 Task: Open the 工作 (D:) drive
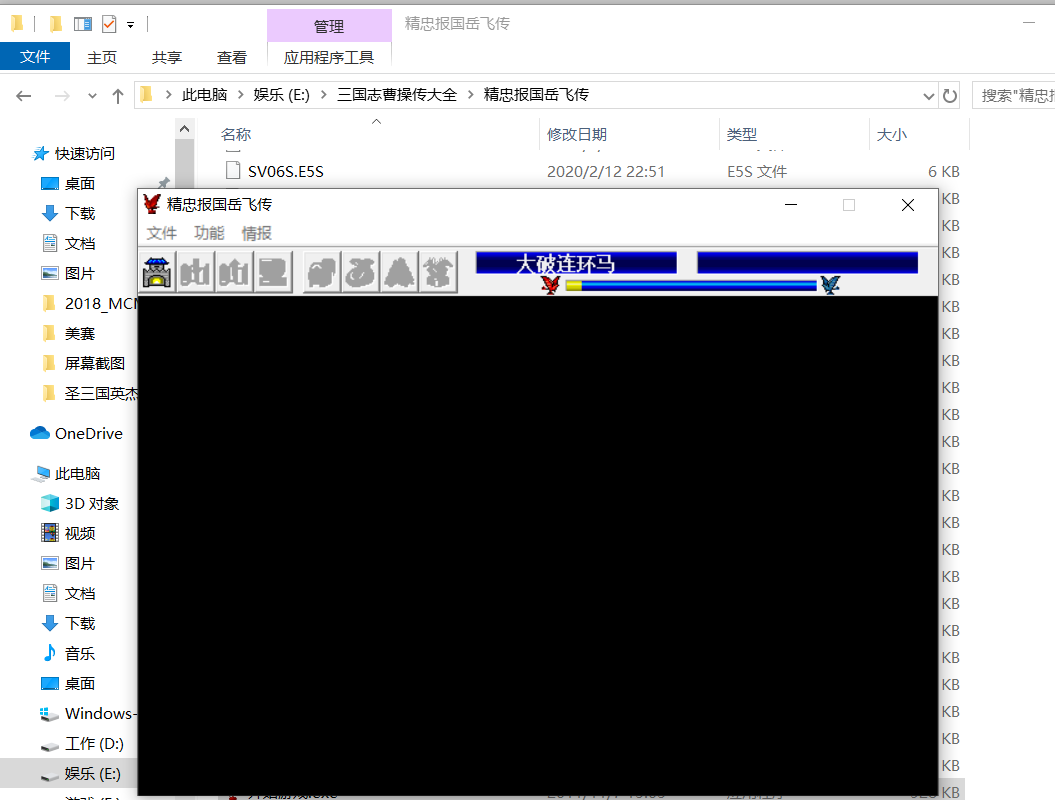tap(94, 743)
